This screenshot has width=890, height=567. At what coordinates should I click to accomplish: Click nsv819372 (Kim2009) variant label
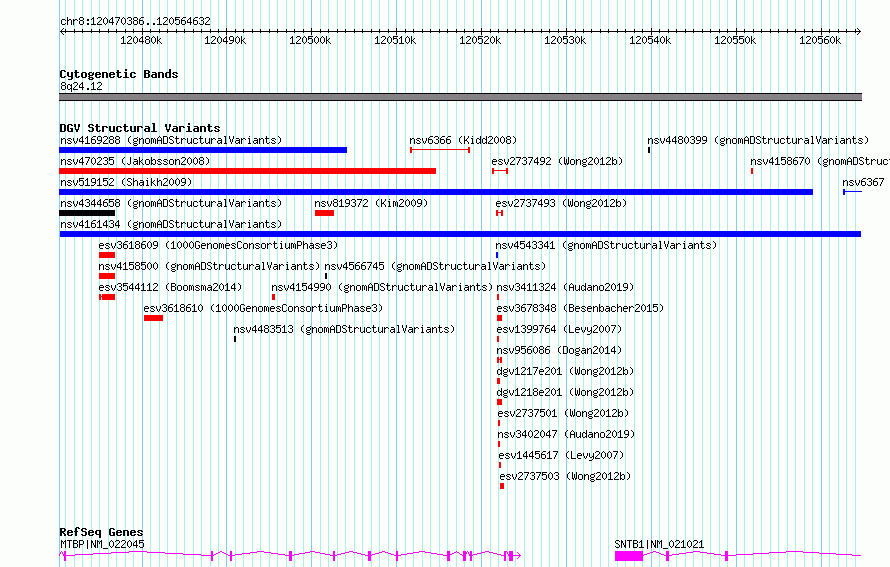point(371,203)
